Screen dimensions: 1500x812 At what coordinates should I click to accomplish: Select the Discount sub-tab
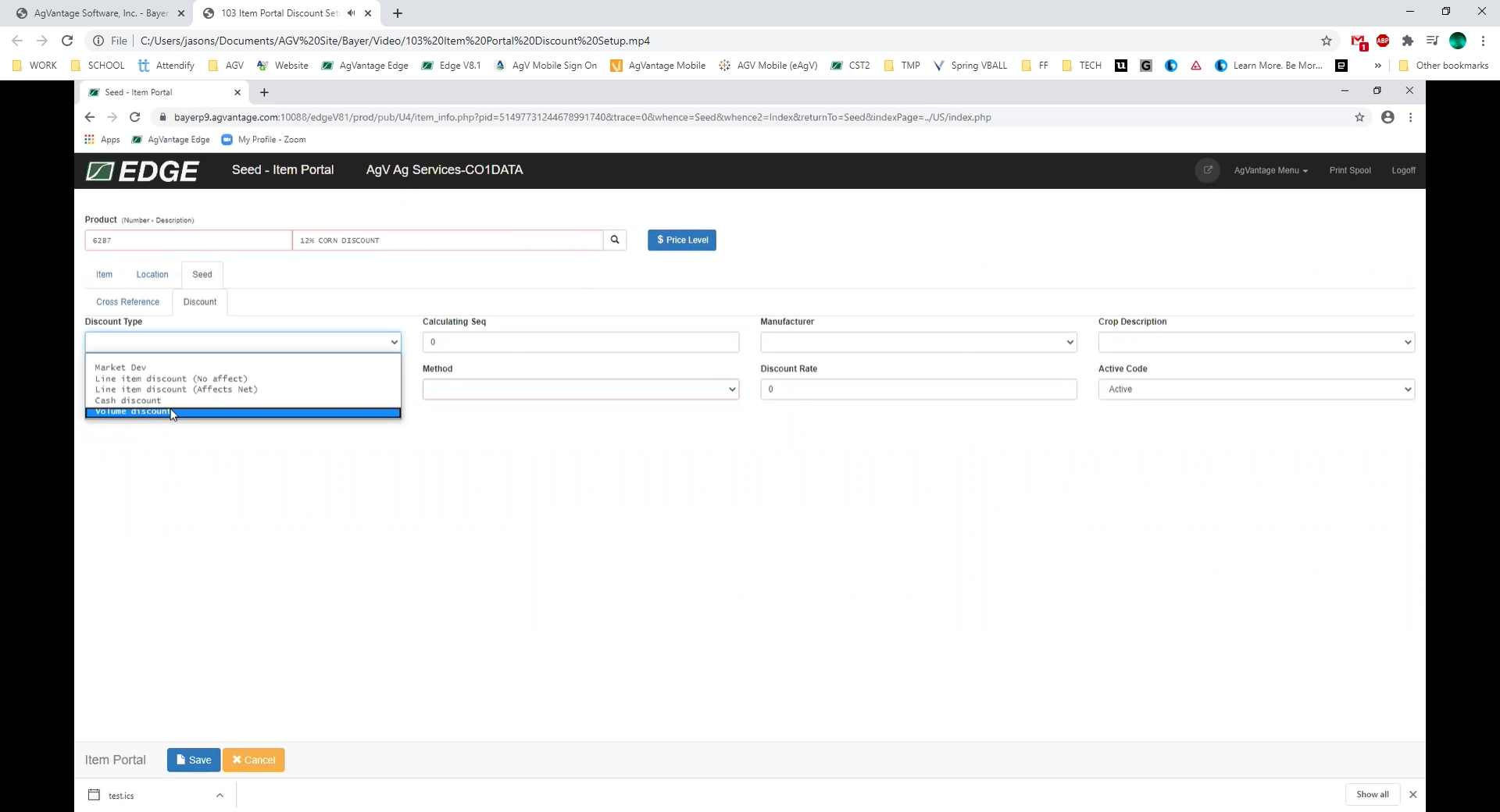(200, 302)
